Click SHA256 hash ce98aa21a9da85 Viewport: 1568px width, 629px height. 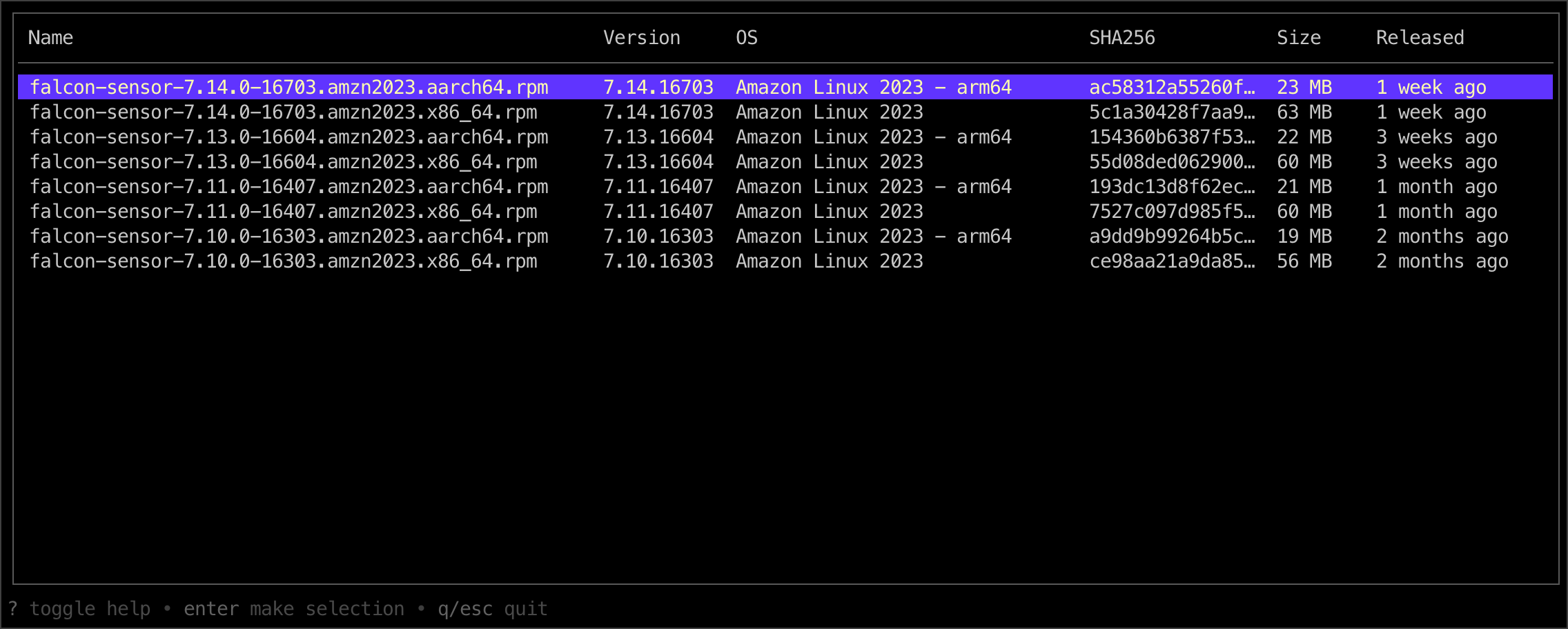pos(1171,261)
